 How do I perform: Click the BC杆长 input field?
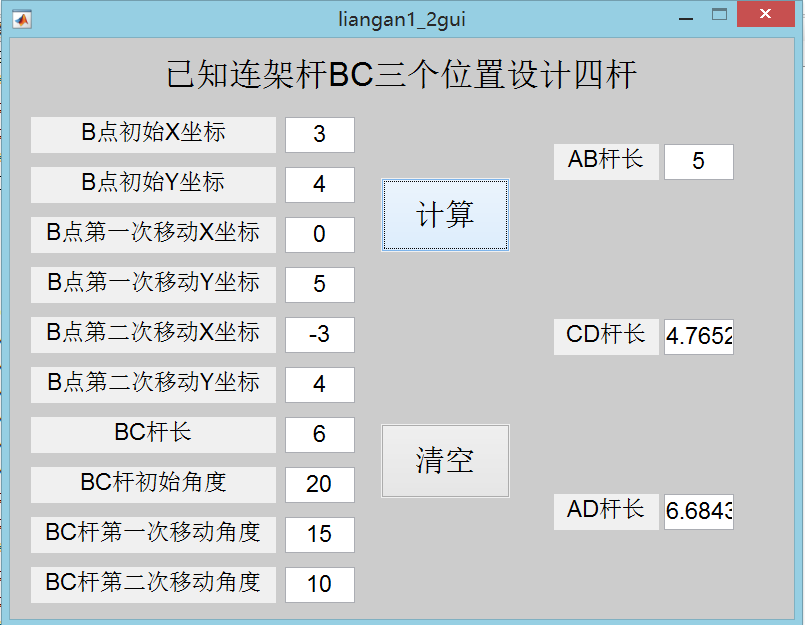(320, 434)
